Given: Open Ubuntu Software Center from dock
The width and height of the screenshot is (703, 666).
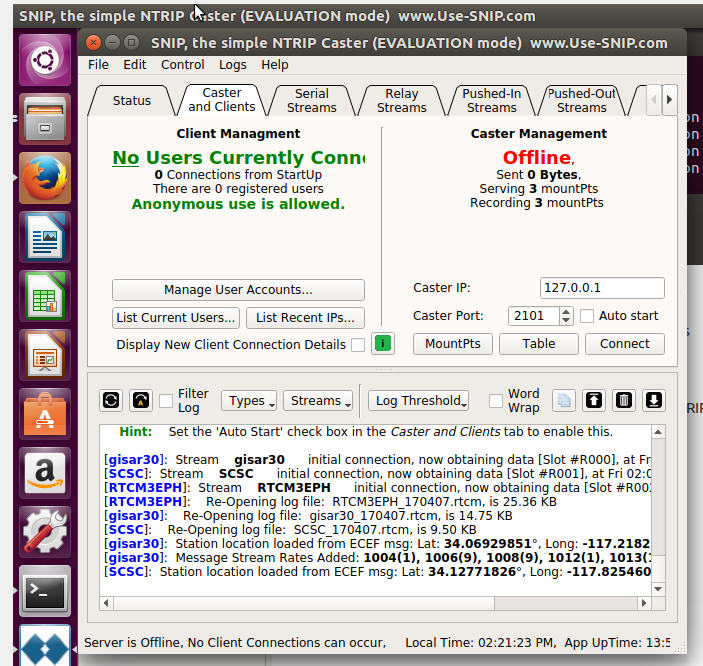Looking at the screenshot, I should 45,414.
